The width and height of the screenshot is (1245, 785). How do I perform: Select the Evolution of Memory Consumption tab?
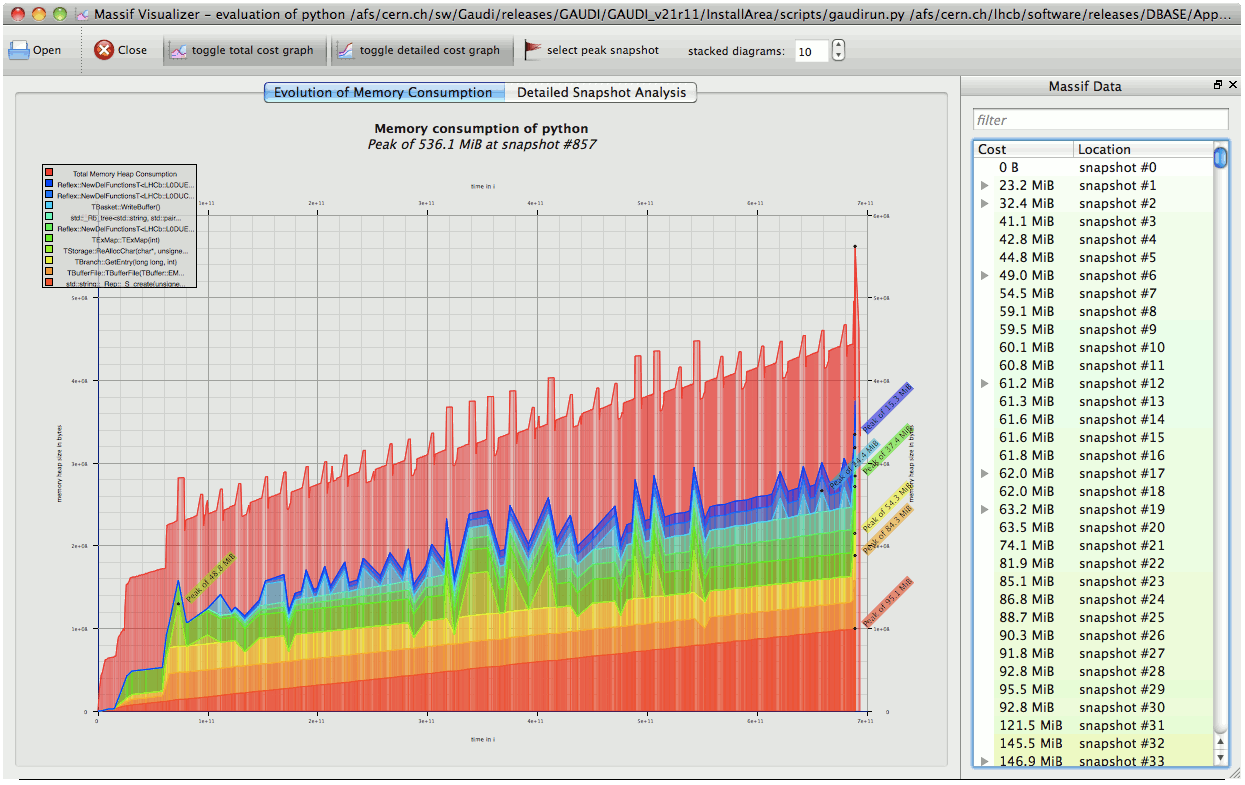[384, 92]
